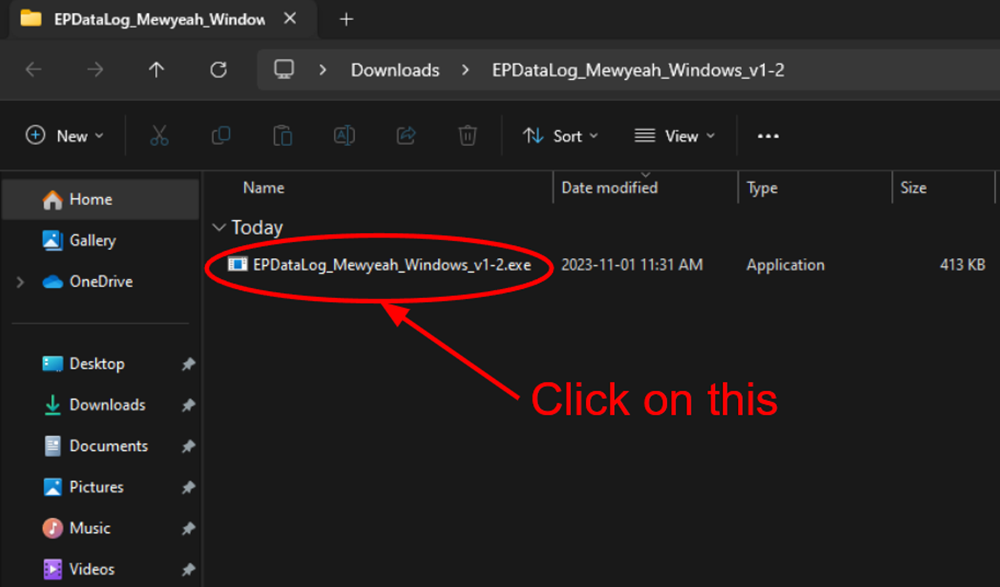Open the View options dropdown
The height and width of the screenshot is (587, 1000).
pos(675,136)
